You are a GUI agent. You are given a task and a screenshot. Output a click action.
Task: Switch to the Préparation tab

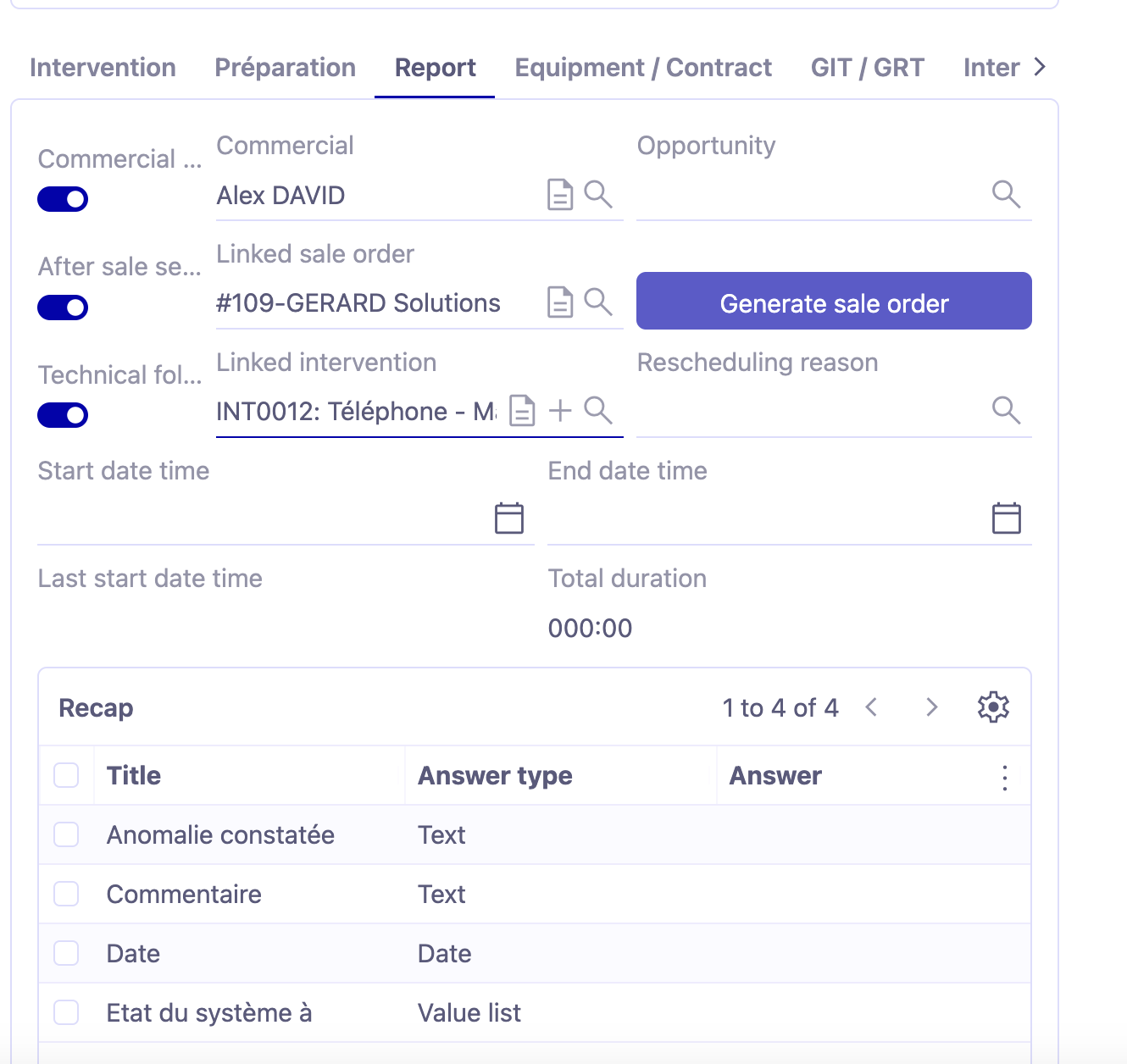pos(286,68)
